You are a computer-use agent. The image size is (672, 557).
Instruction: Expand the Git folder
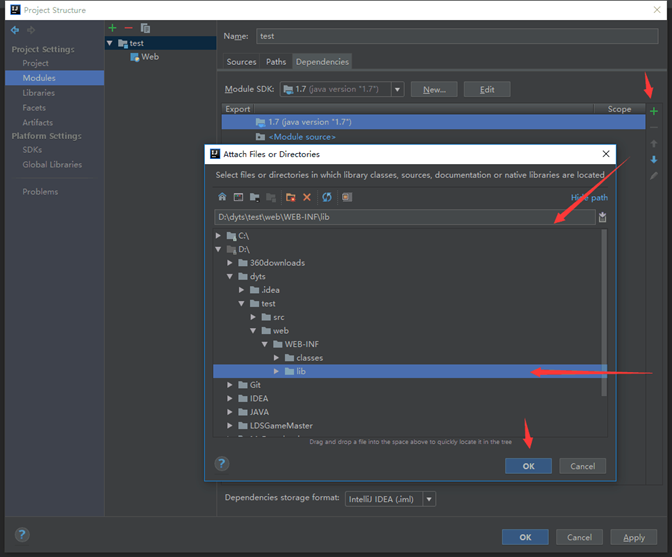point(230,385)
